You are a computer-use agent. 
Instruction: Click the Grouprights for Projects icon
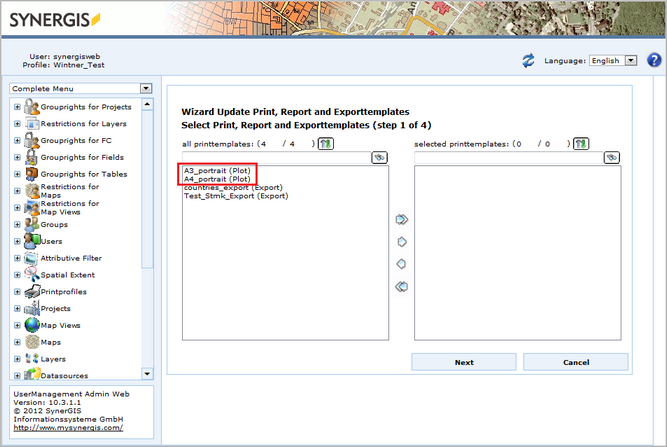(32, 107)
